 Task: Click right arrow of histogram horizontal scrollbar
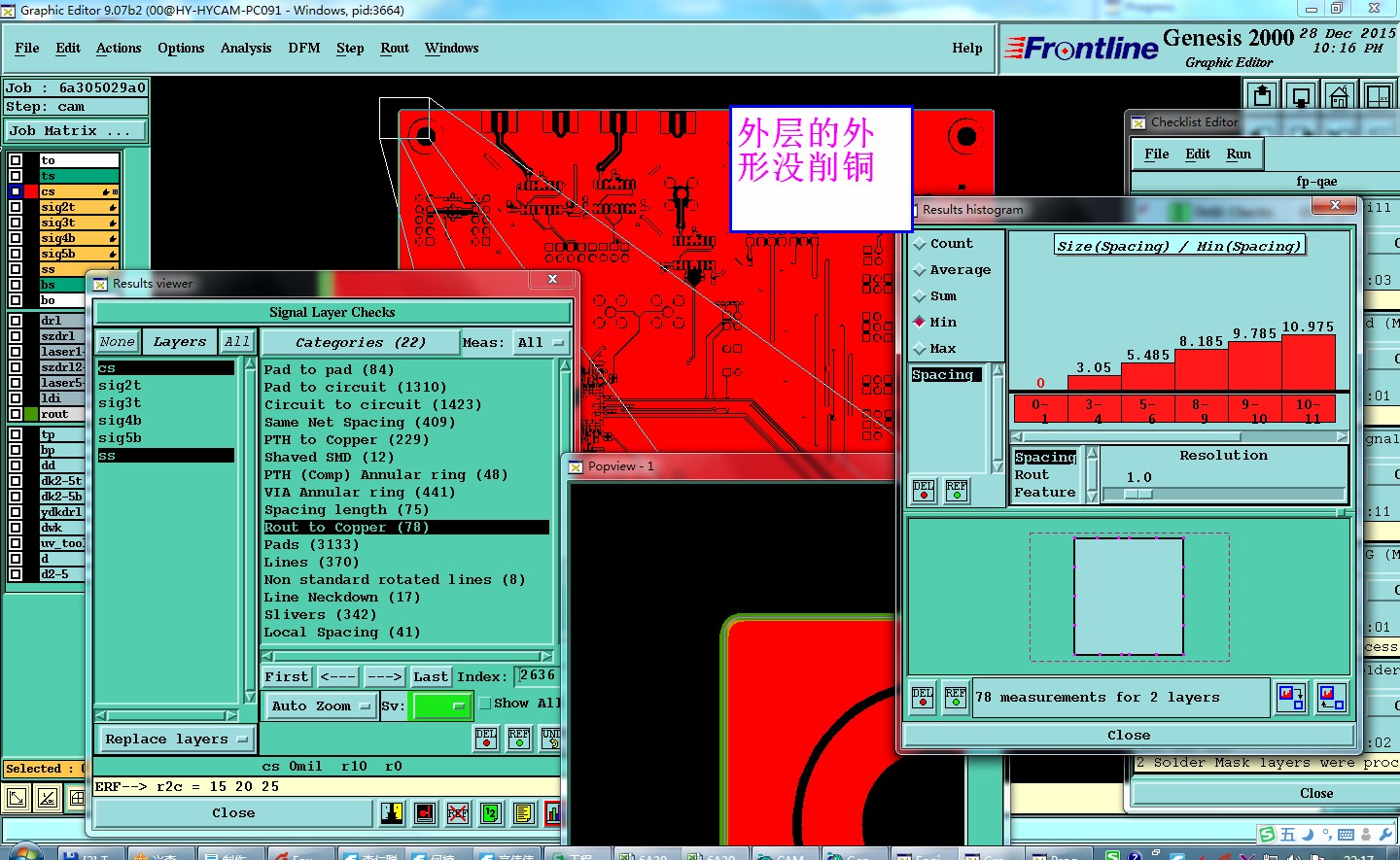coord(1342,437)
